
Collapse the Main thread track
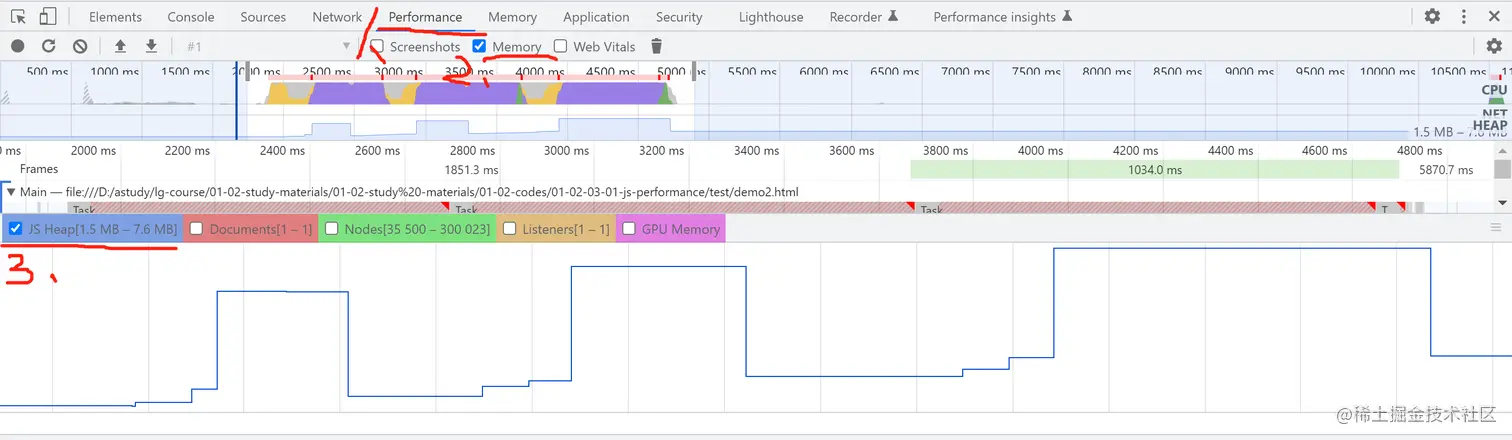[x=11, y=191]
